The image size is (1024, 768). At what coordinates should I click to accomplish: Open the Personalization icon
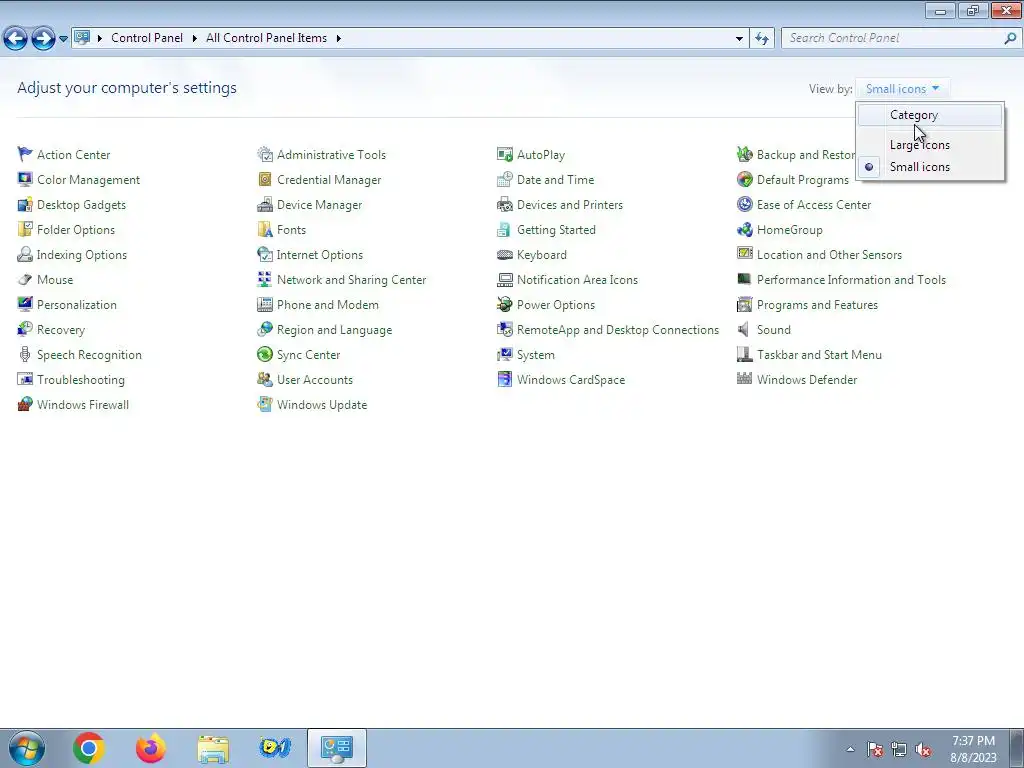[25, 304]
